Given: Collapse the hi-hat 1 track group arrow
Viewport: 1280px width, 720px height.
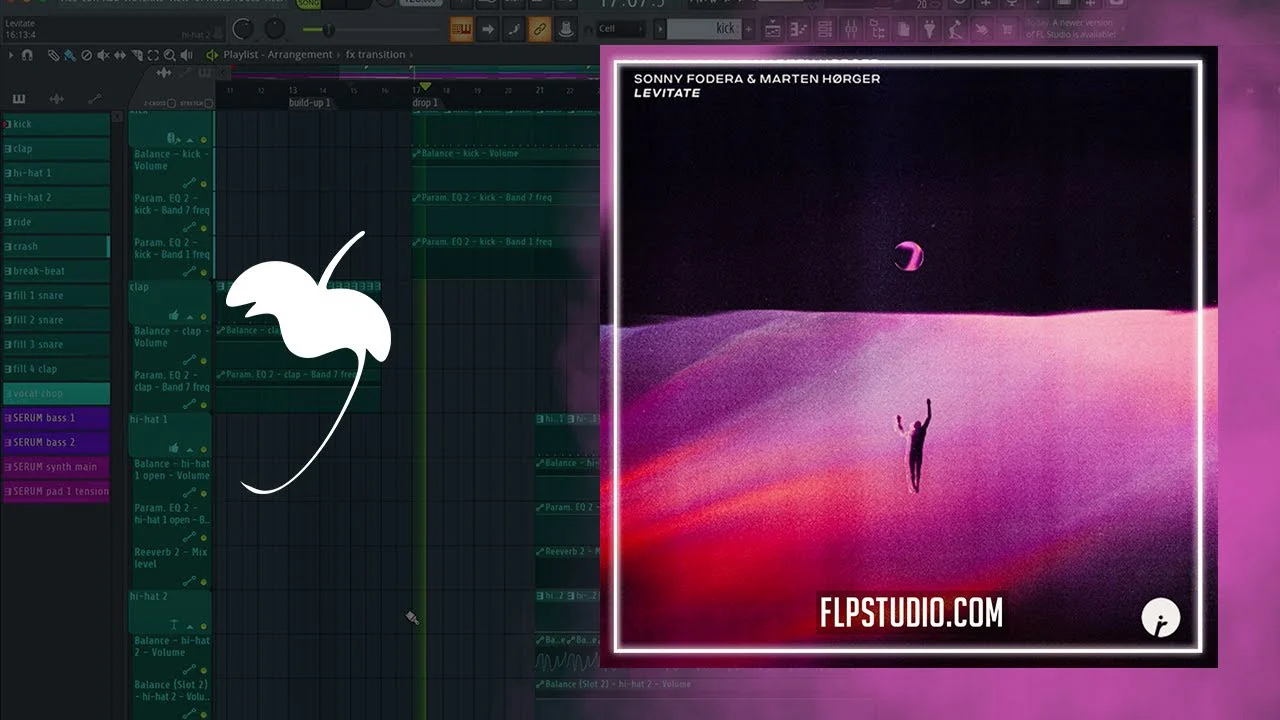Looking at the screenshot, I should click(x=190, y=449).
